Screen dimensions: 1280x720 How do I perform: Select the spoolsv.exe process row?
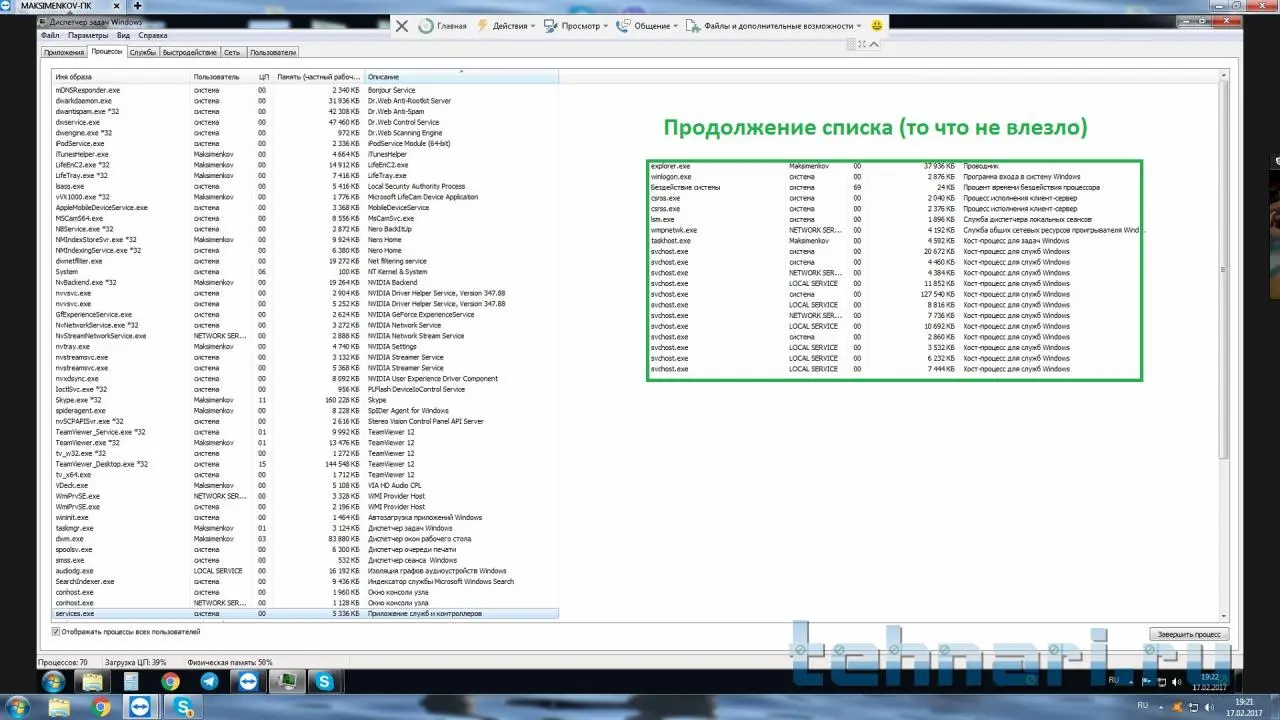305,549
